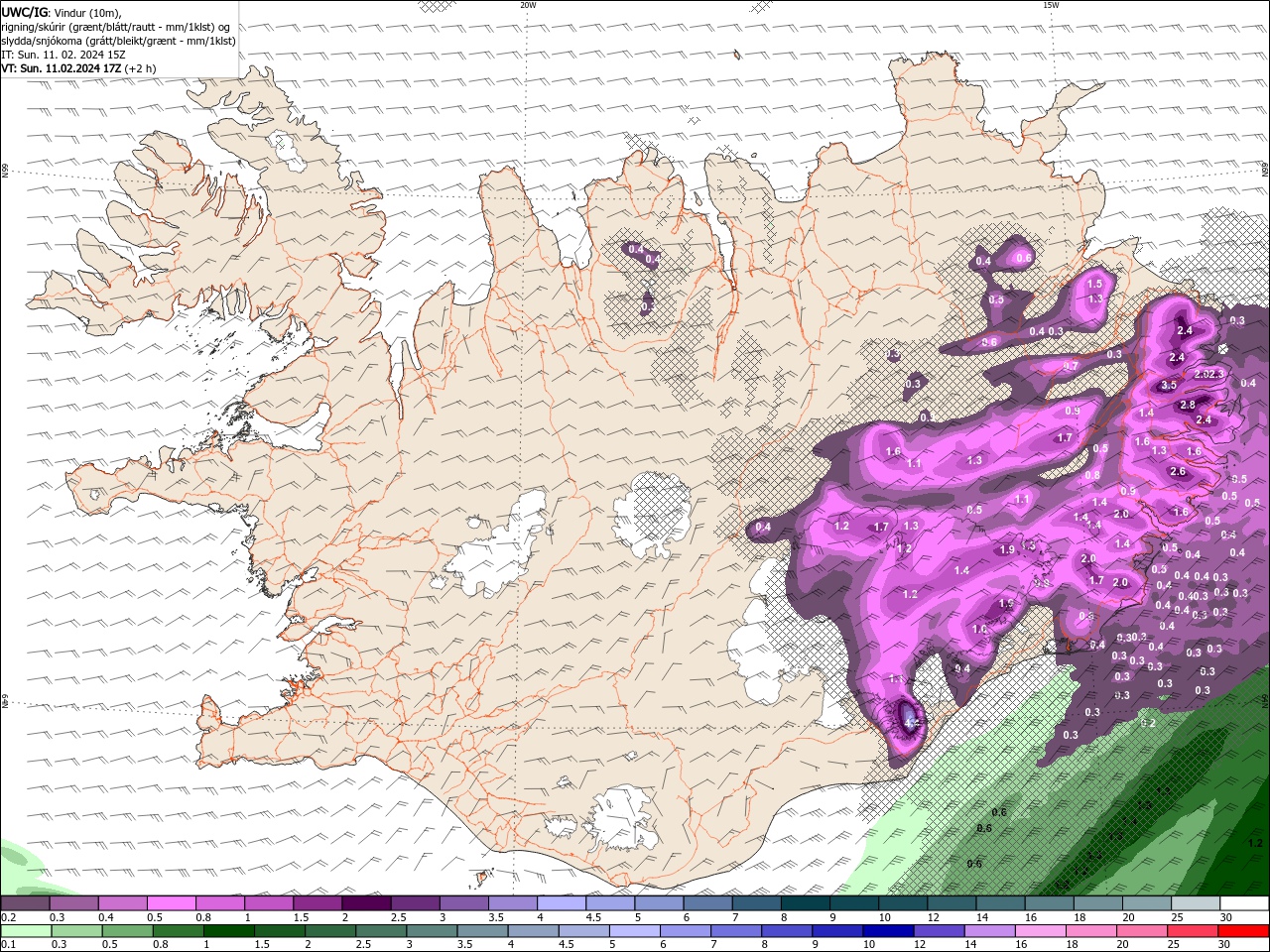Click the '0.7' snowfall value on the map

[1071, 366]
